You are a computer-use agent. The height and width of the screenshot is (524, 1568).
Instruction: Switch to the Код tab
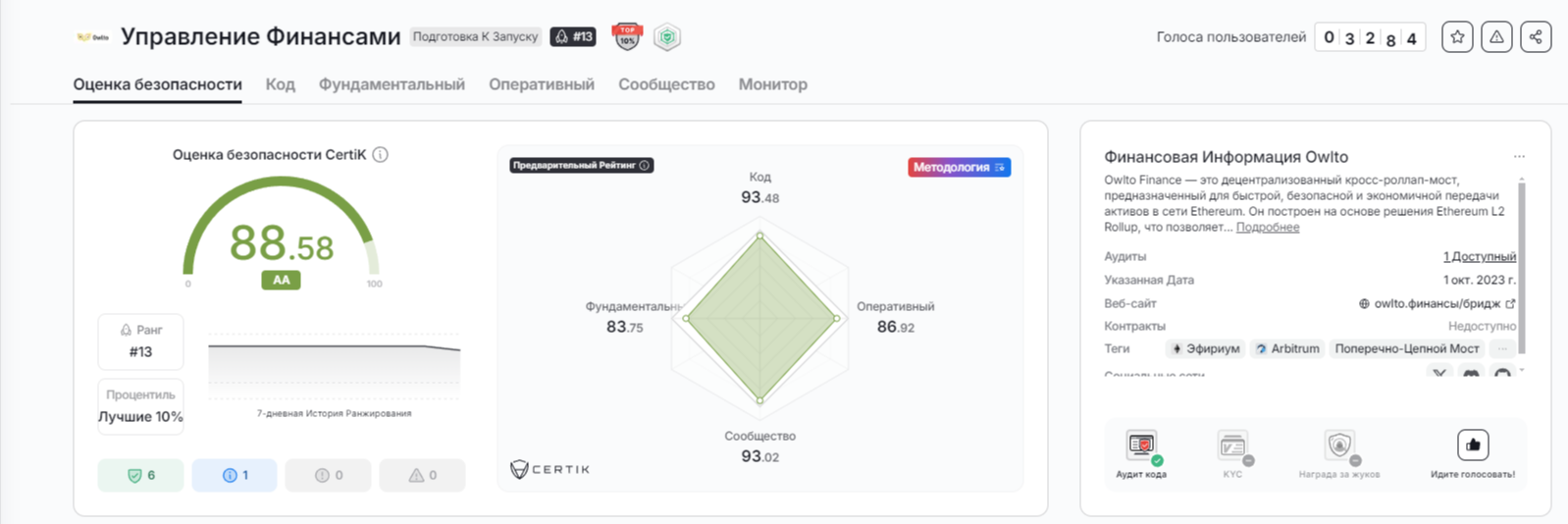(280, 84)
